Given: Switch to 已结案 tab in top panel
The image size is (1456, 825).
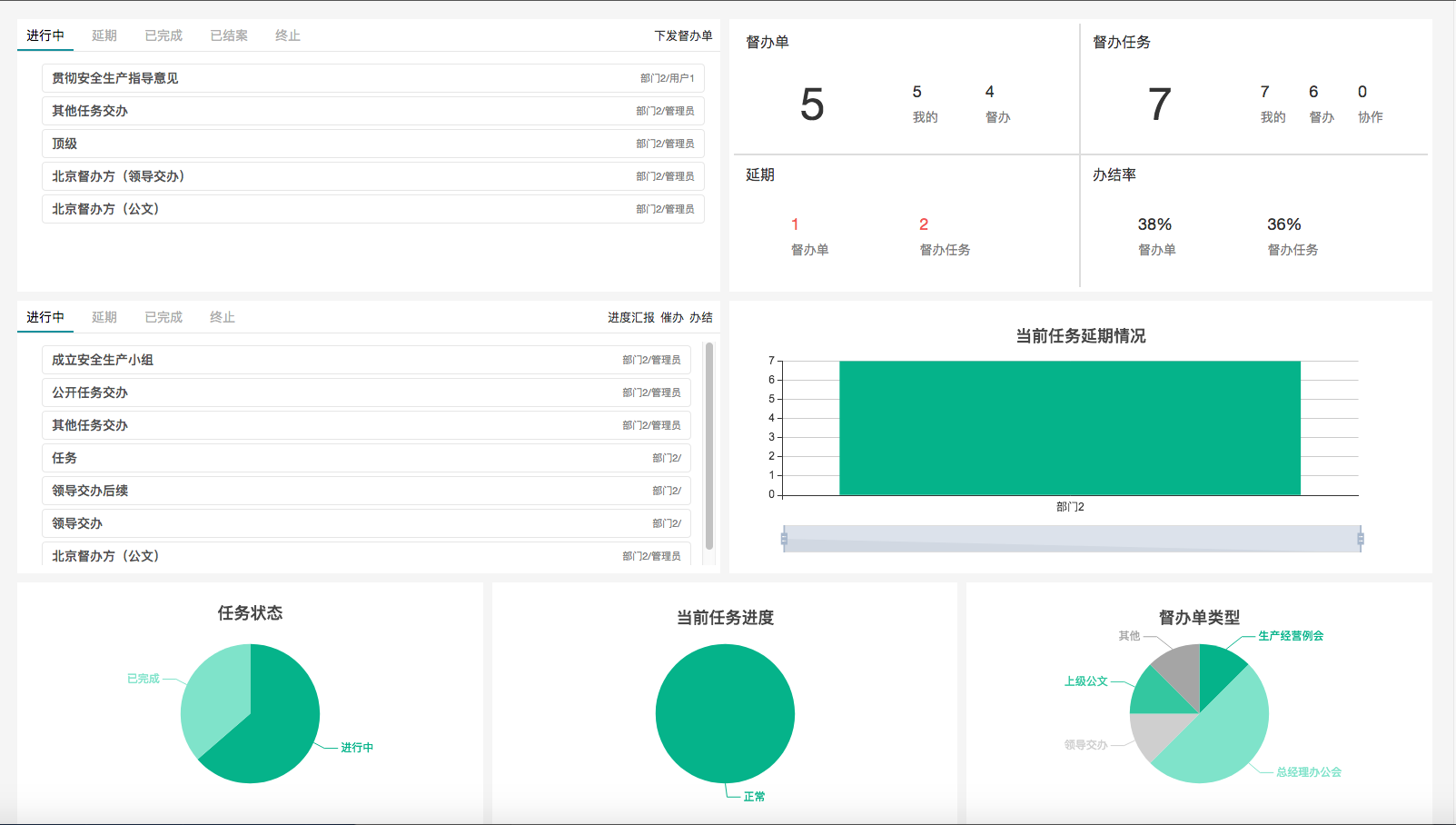Looking at the screenshot, I should (x=229, y=35).
